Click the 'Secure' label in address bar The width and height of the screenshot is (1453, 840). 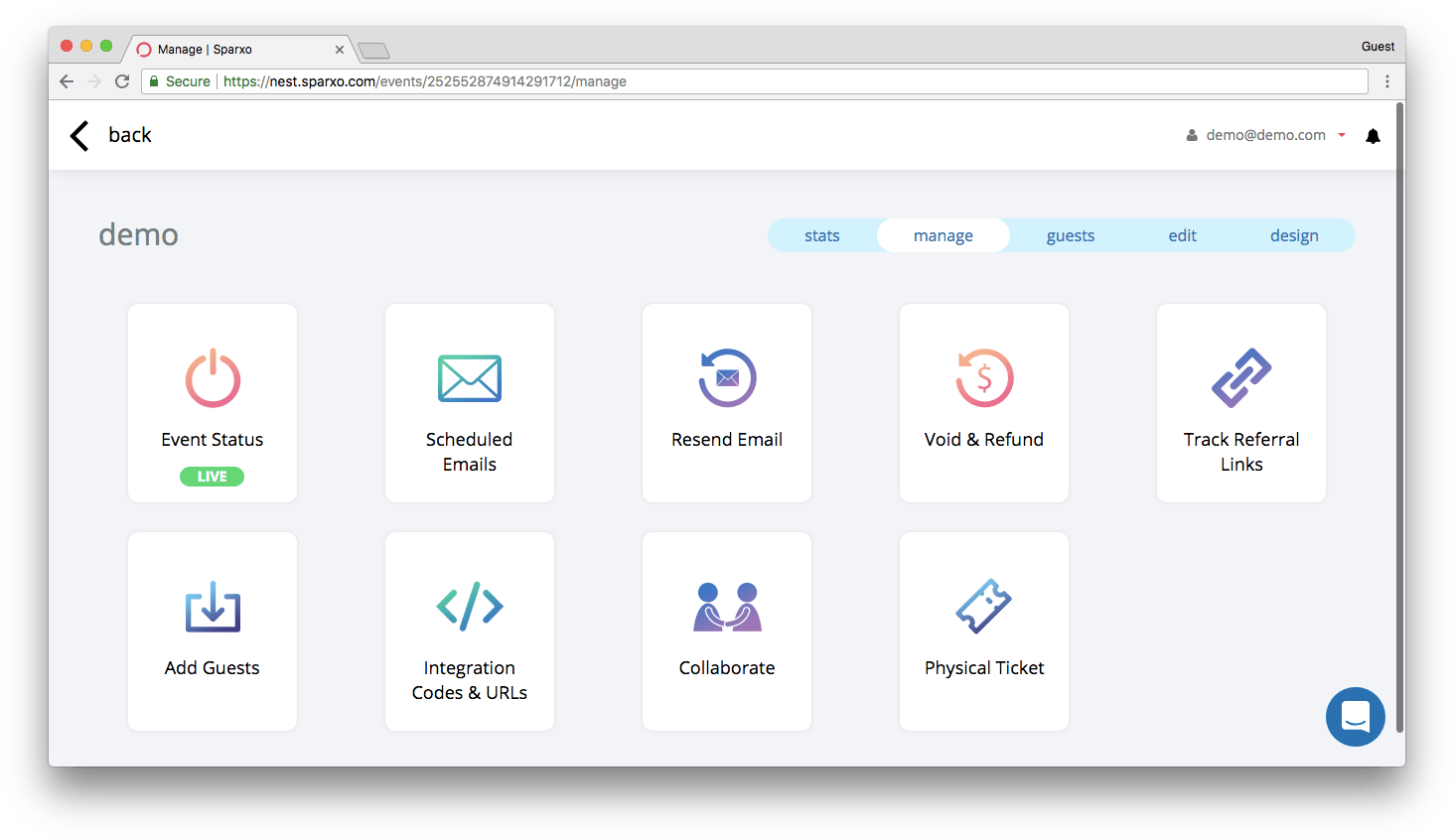point(188,81)
